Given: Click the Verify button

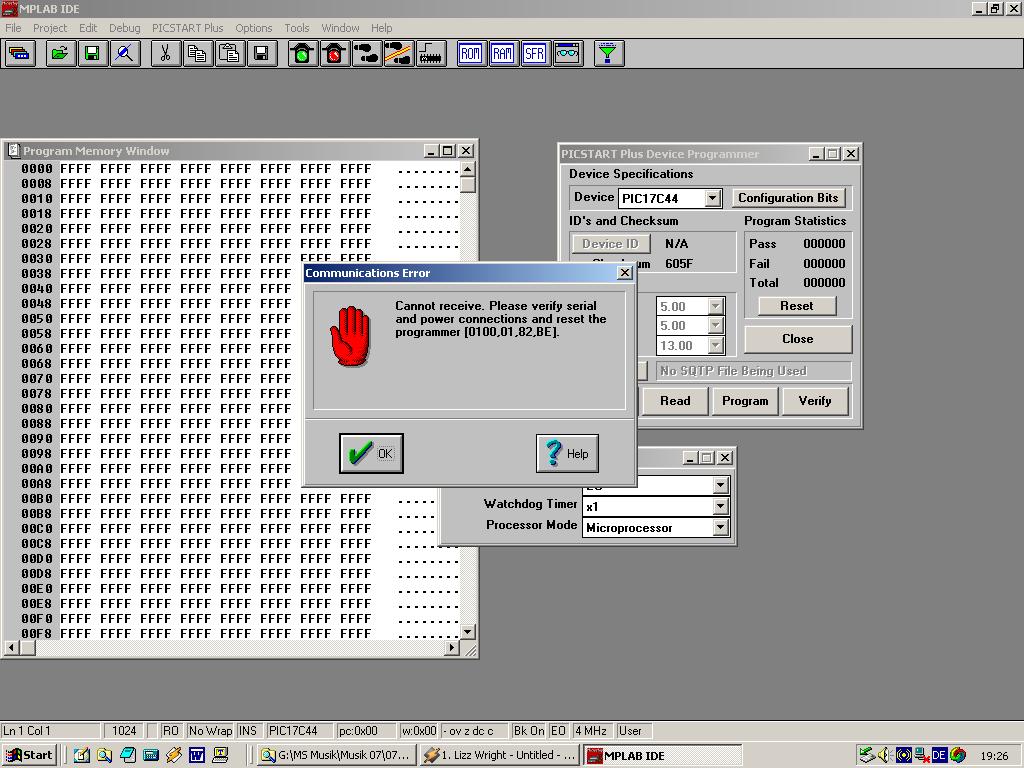Looking at the screenshot, I should (815, 401).
